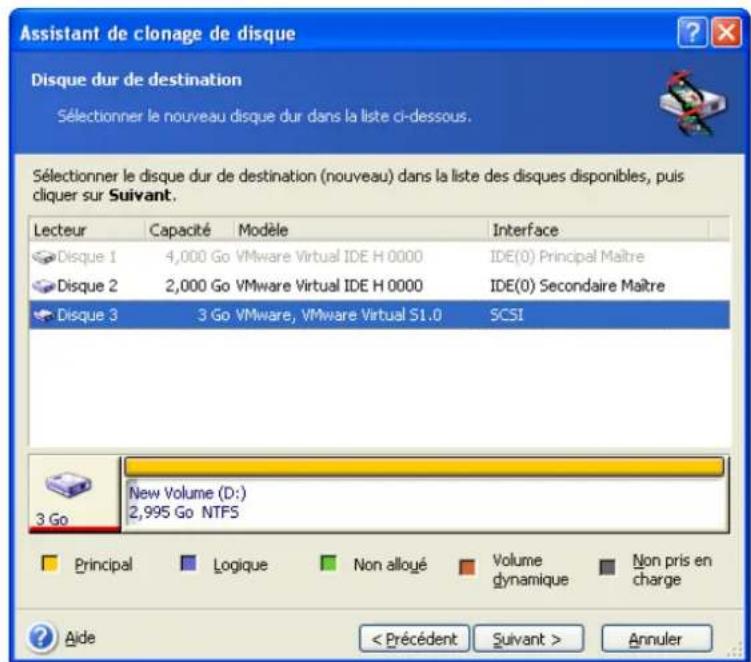The image size is (751, 662).
Task: Select the New Volume (D:) partition label
Action: tap(188, 493)
